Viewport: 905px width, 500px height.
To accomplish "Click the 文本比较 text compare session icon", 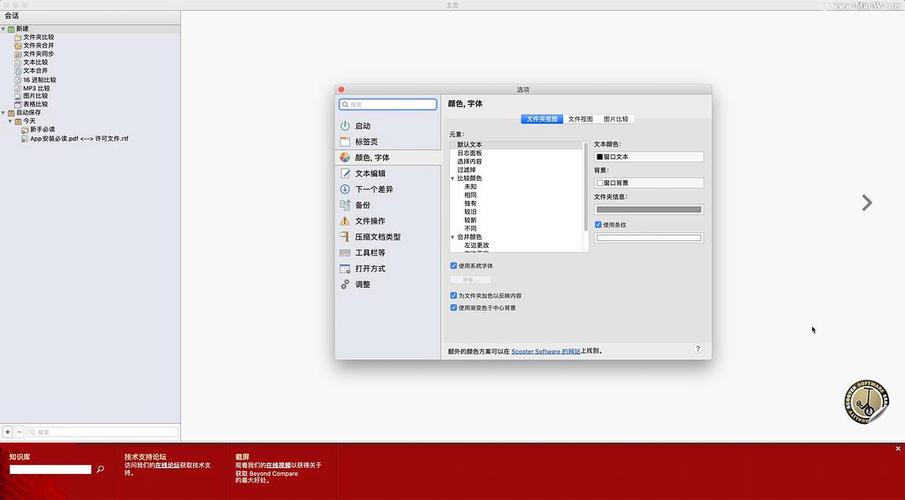I will point(18,62).
